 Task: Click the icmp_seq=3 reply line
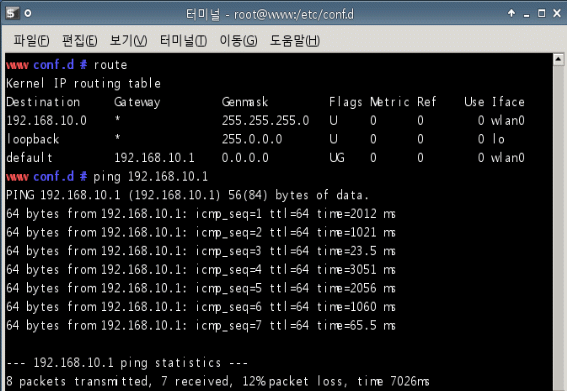tap(201, 251)
